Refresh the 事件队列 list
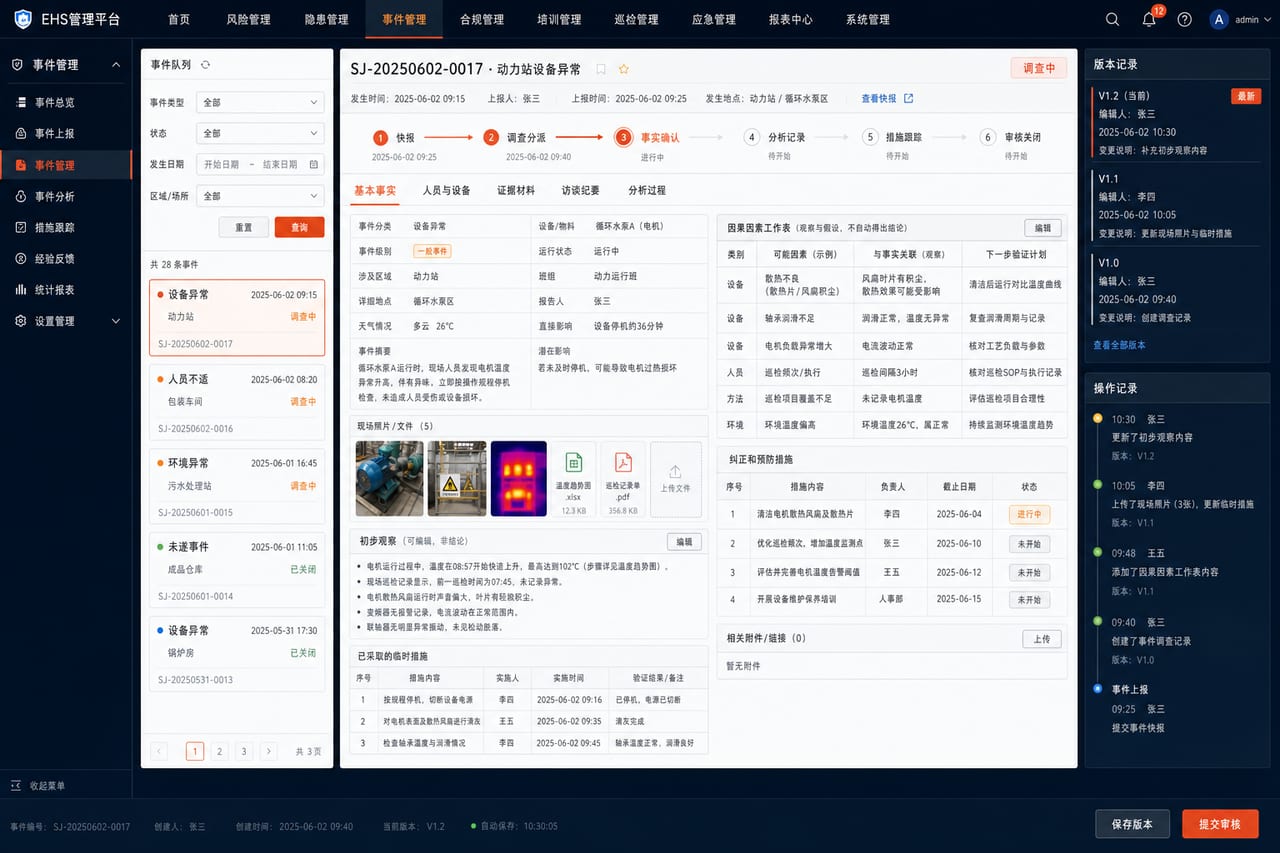The height and width of the screenshot is (853, 1280). click(206, 64)
